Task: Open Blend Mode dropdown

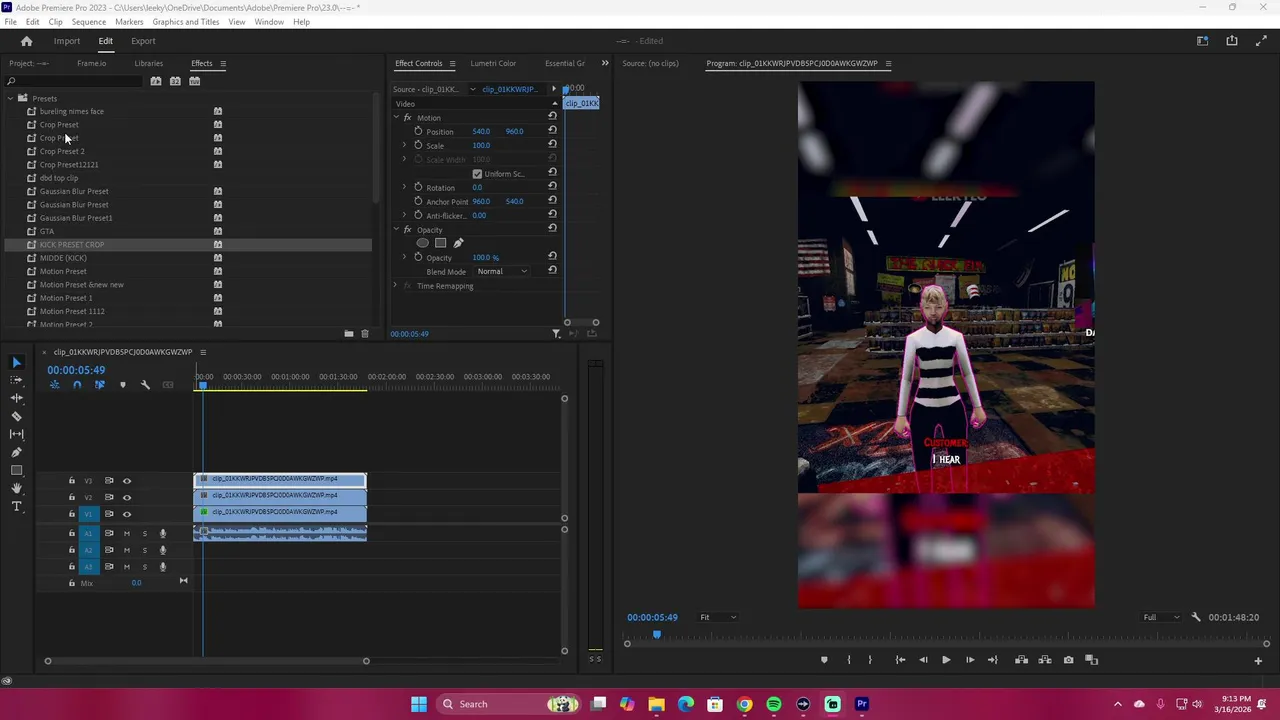Action: coord(502,271)
